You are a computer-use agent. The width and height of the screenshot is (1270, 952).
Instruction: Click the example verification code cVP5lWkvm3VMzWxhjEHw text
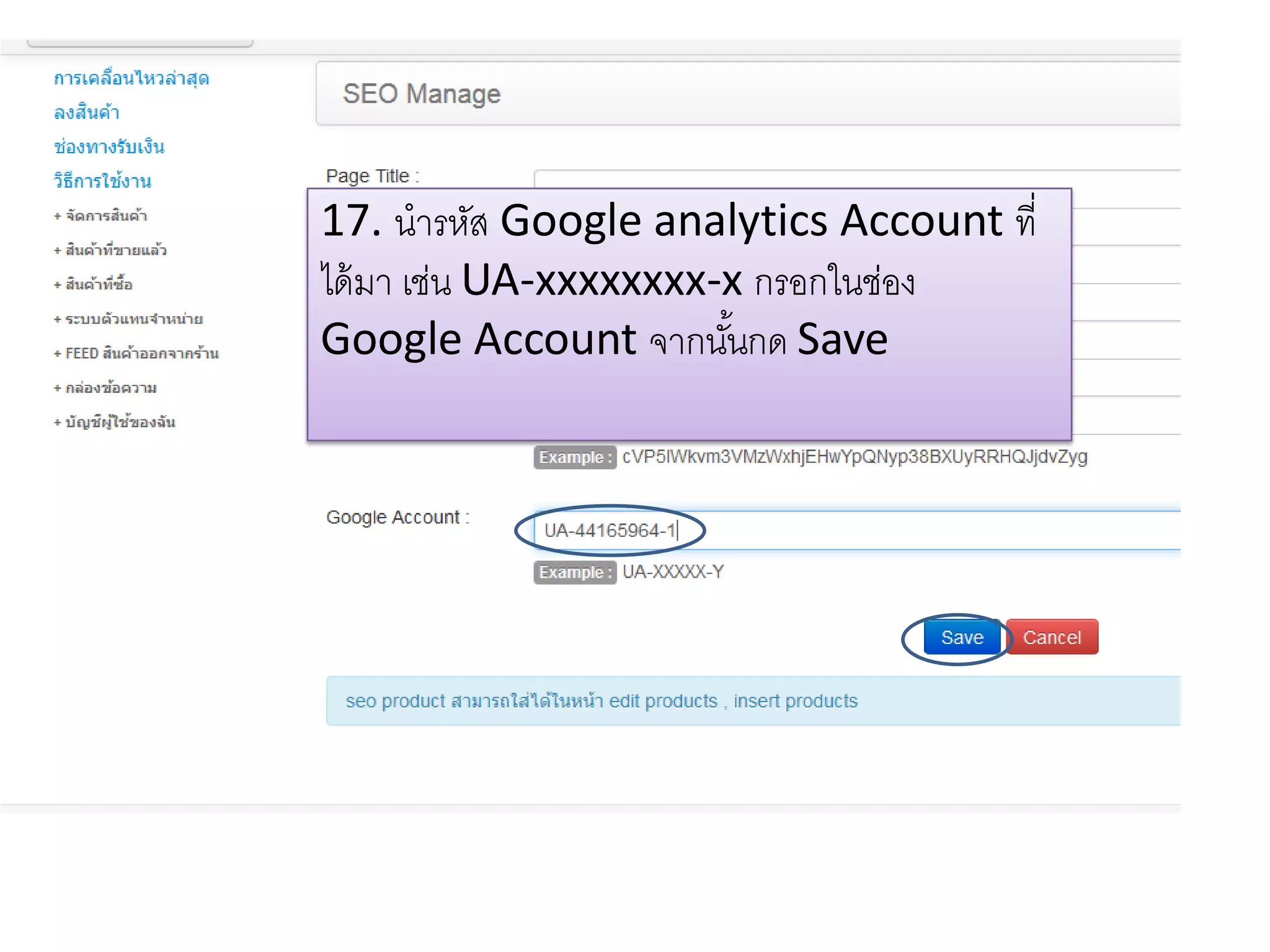pos(855,457)
